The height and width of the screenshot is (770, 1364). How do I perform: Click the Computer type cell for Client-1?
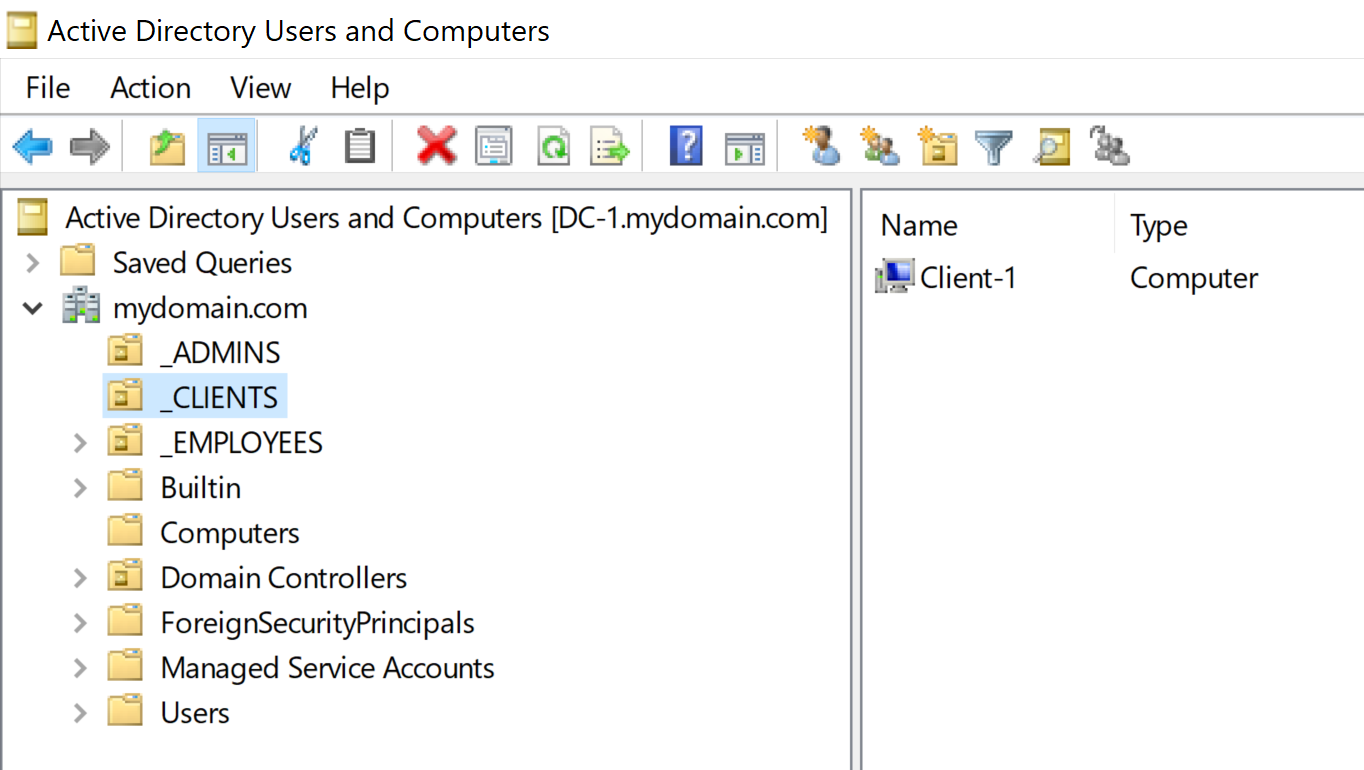[1193, 277]
